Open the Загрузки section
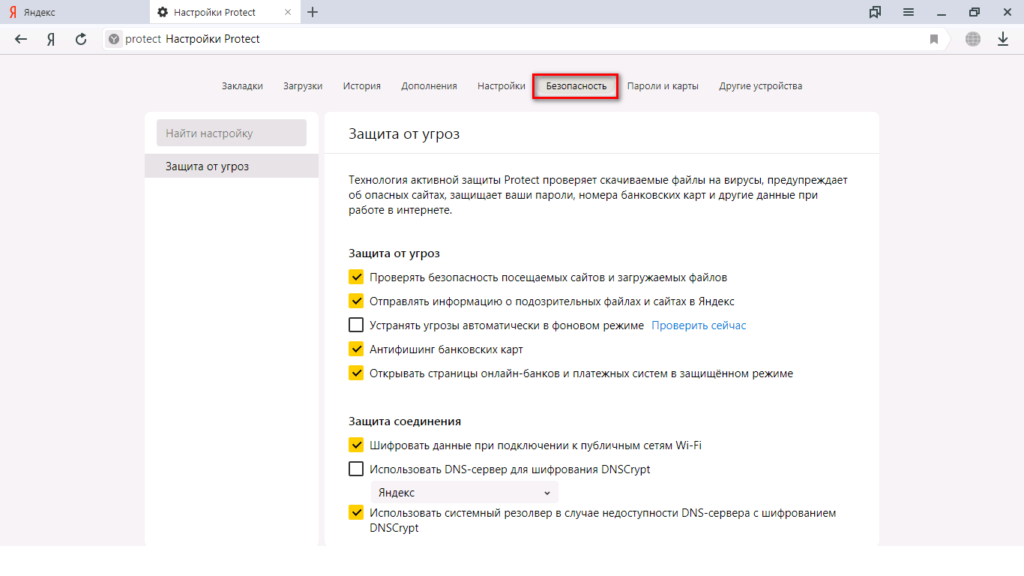 pyautogui.click(x=303, y=86)
